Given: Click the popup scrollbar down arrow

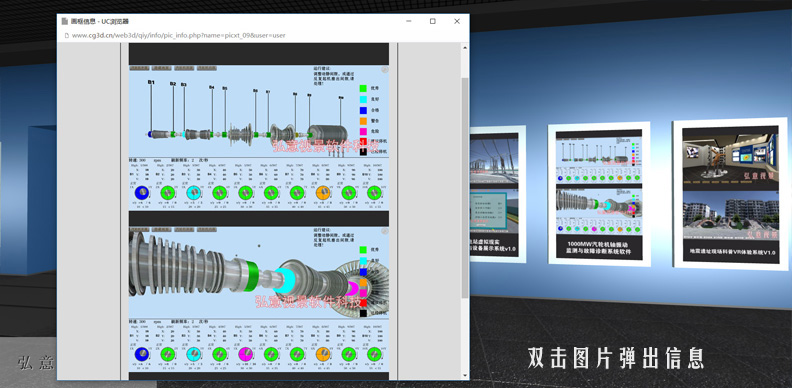Looking at the screenshot, I should pyautogui.click(x=465, y=375).
